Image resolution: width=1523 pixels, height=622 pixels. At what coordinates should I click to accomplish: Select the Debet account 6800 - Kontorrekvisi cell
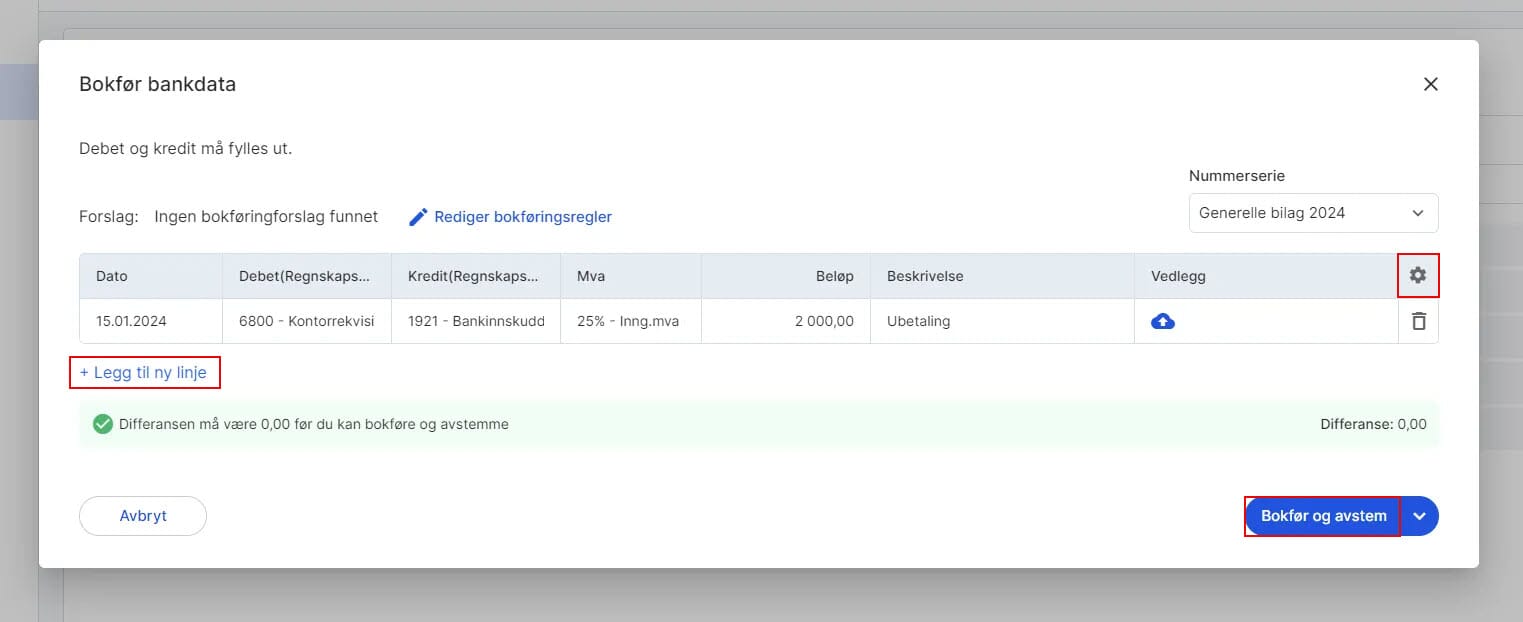[306, 321]
